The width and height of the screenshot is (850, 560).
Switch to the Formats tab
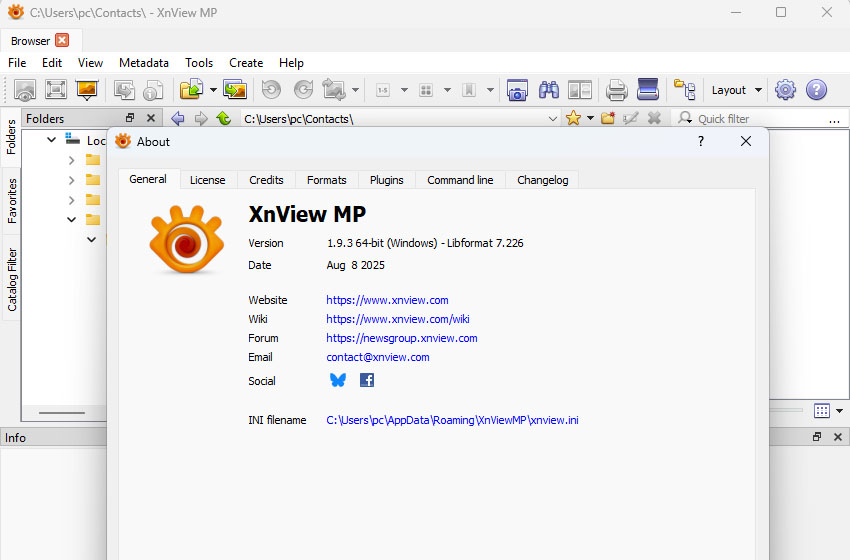326,180
